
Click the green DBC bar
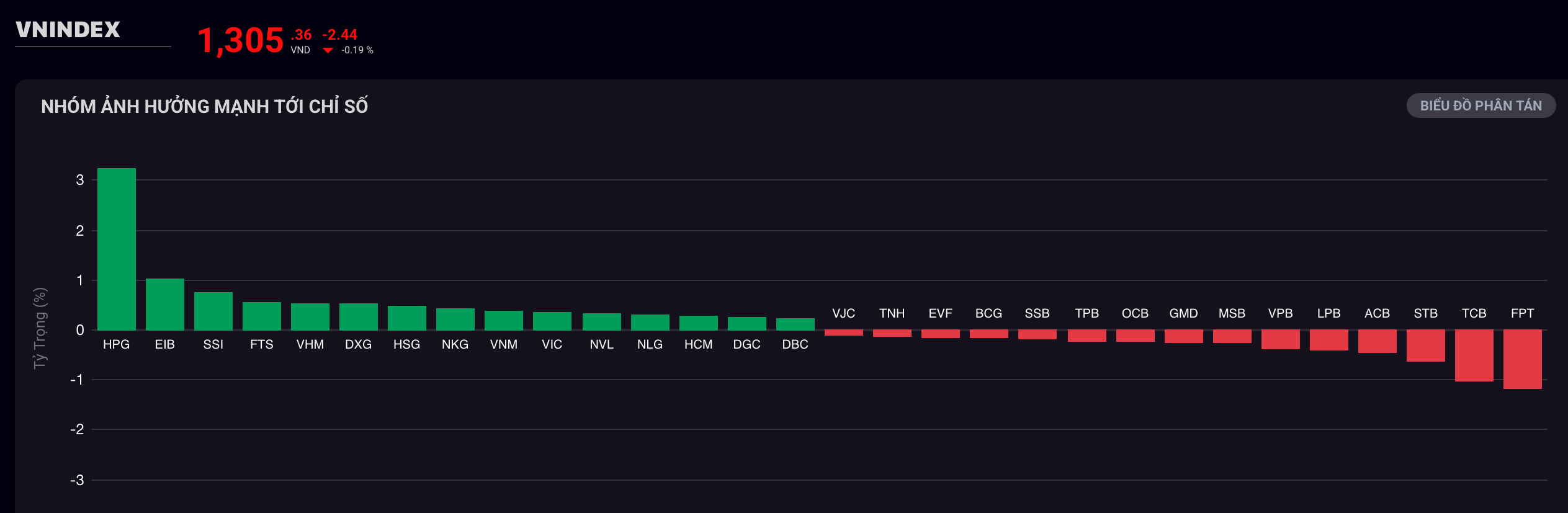point(795,324)
